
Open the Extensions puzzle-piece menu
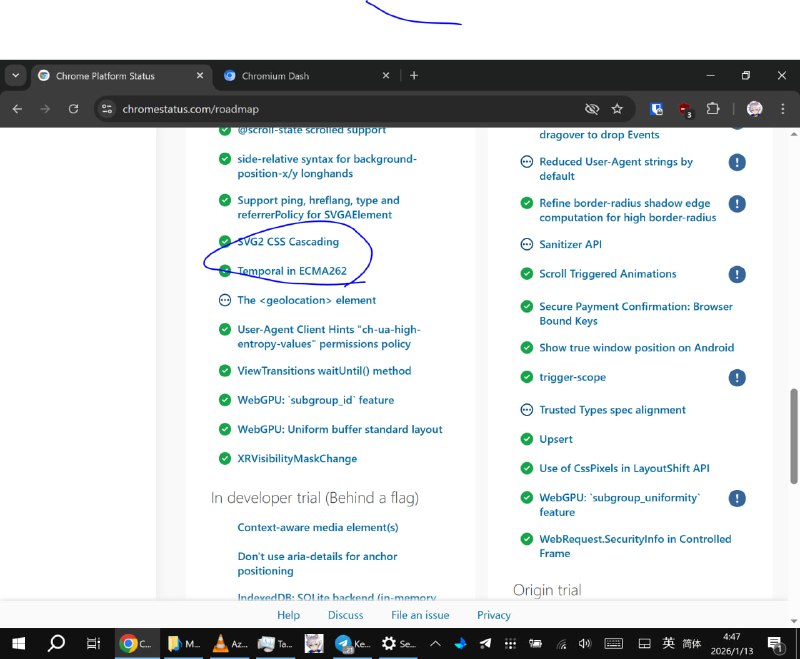coord(713,109)
